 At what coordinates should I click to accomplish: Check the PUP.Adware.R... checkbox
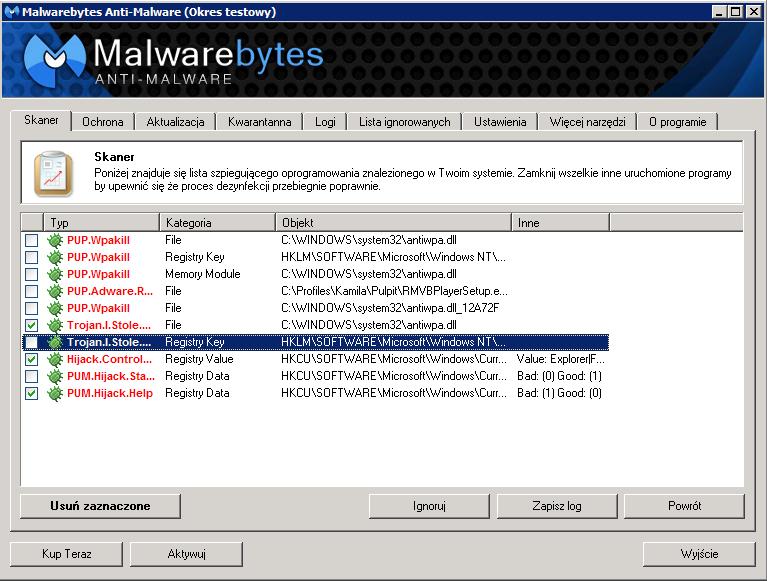(x=31, y=291)
